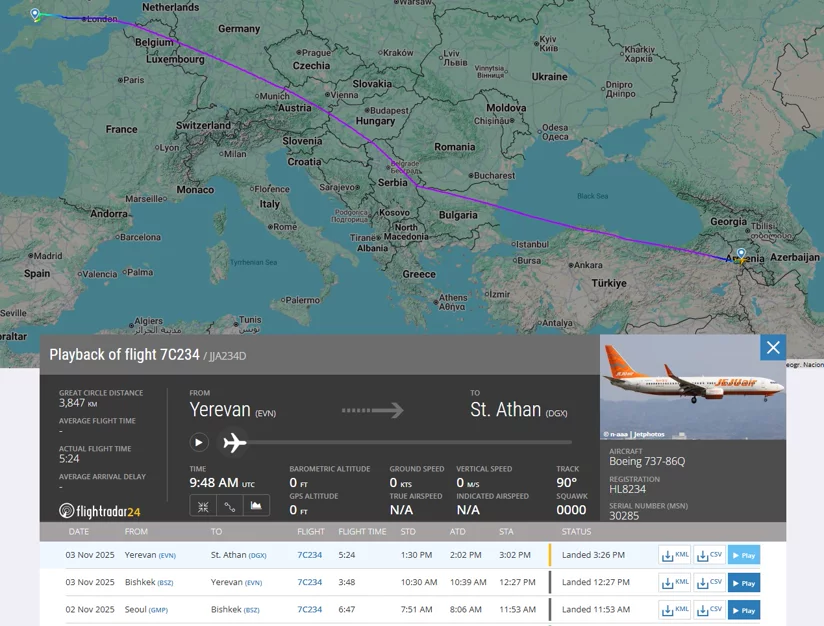Select the 02 Nov Seoul flight row
824x626 pixels.
(413, 610)
